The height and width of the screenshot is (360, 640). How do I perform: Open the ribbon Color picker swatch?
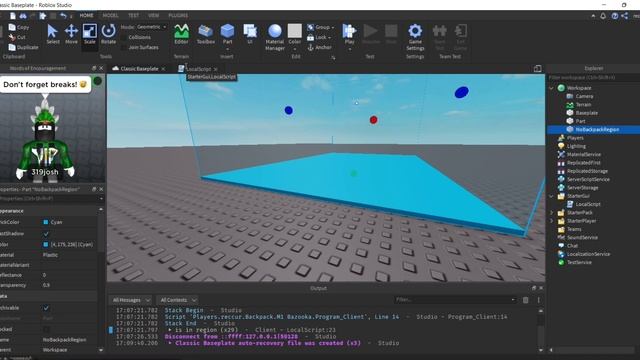pyautogui.click(x=294, y=31)
